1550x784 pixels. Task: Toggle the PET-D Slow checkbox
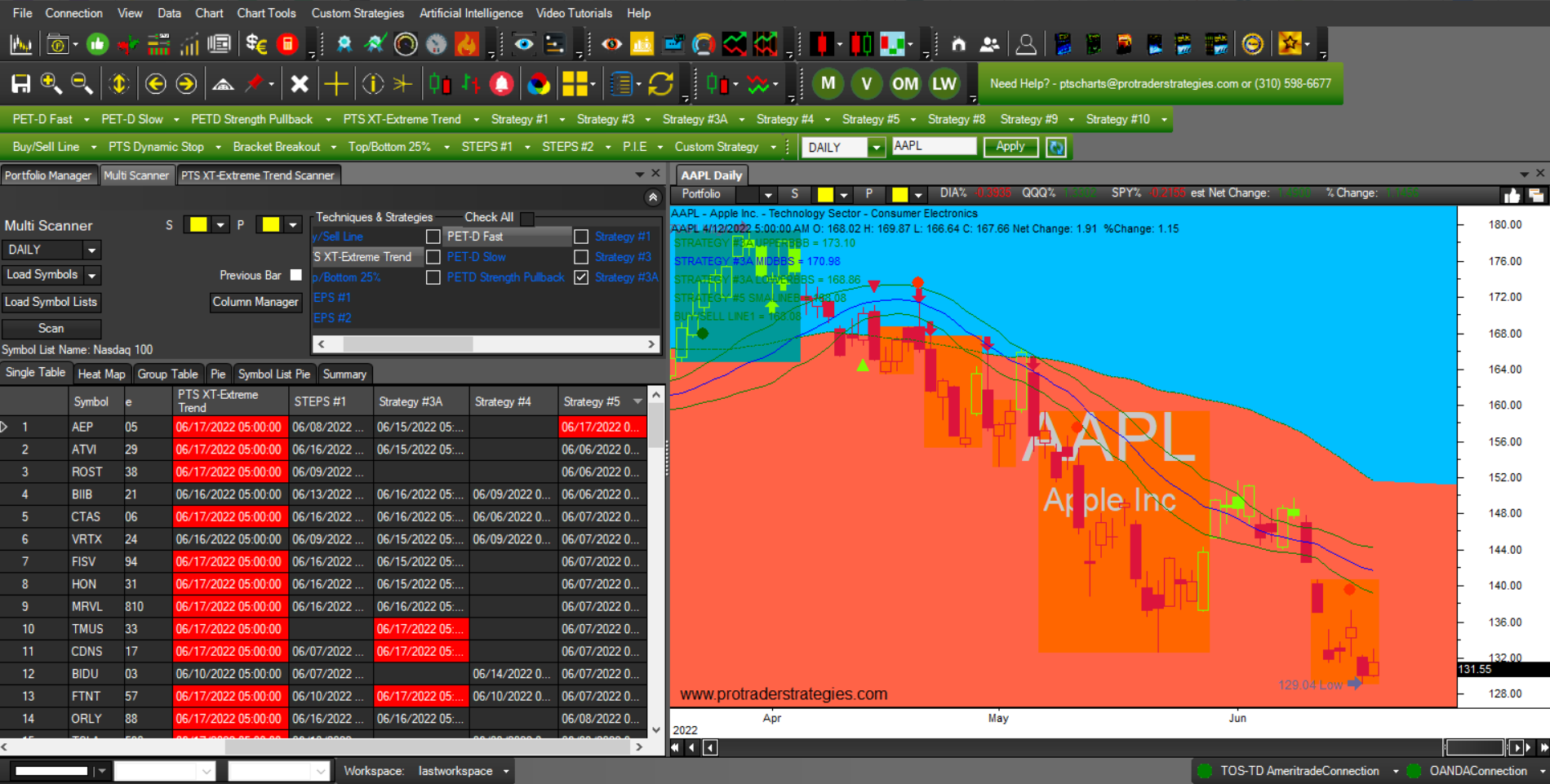(x=433, y=257)
